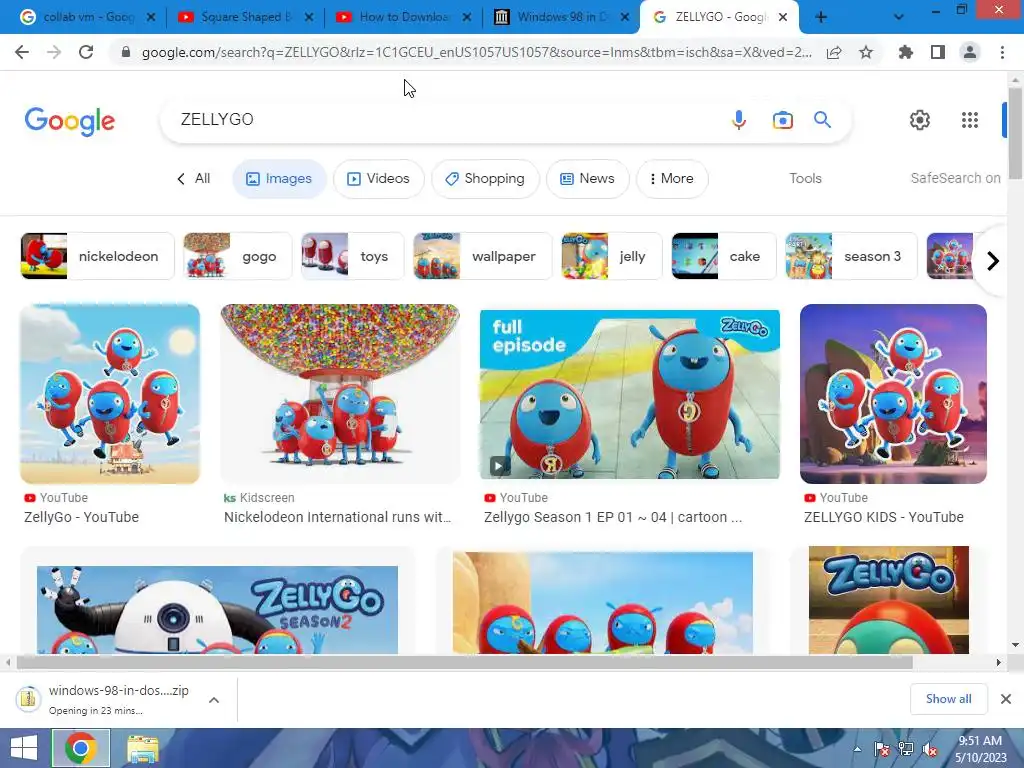Open Google quick settings gear
The width and height of the screenshot is (1024, 768).
coord(920,120)
